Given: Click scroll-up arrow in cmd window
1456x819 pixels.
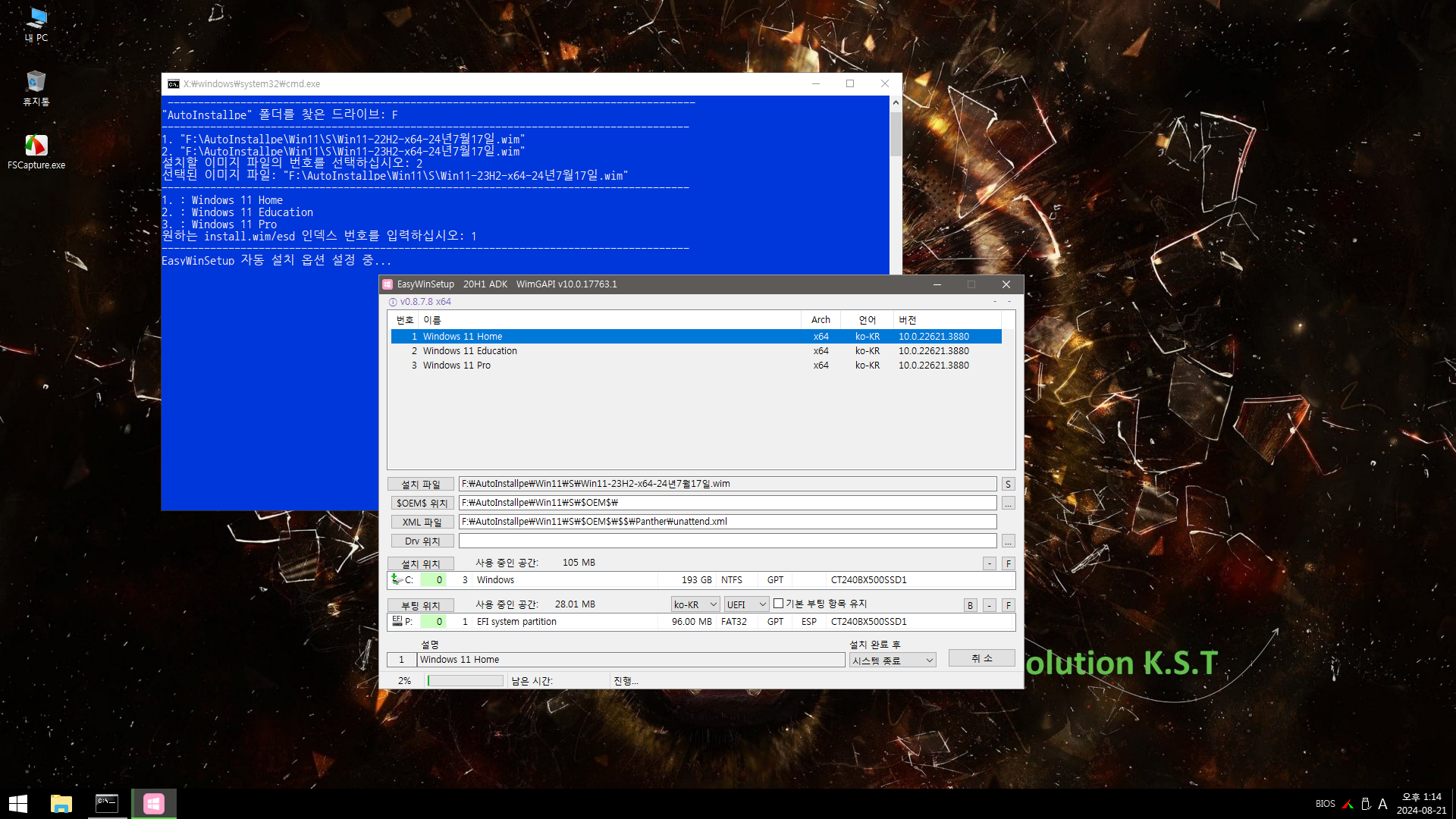Looking at the screenshot, I should point(896,102).
